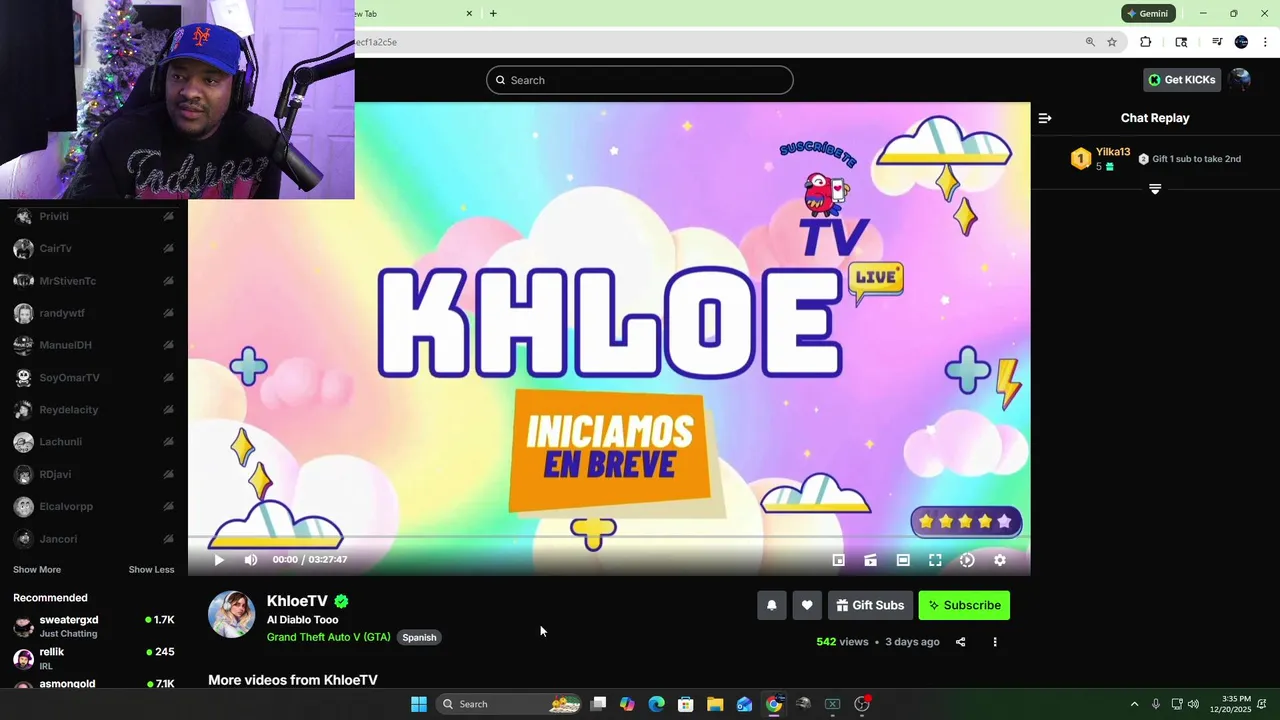Open recommended rellik stream
The image size is (1280, 720).
[x=94, y=658]
